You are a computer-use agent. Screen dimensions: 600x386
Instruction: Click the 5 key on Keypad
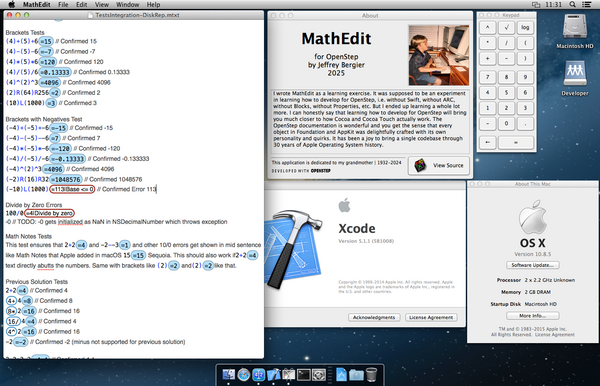pyautogui.click(x=506, y=93)
